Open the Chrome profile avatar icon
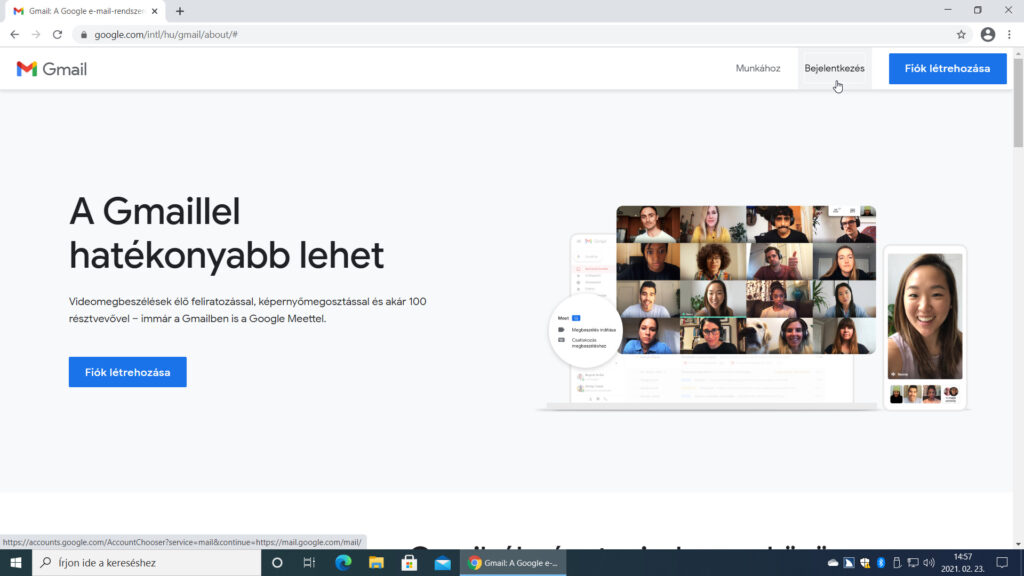The image size is (1024, 576). 987,35
